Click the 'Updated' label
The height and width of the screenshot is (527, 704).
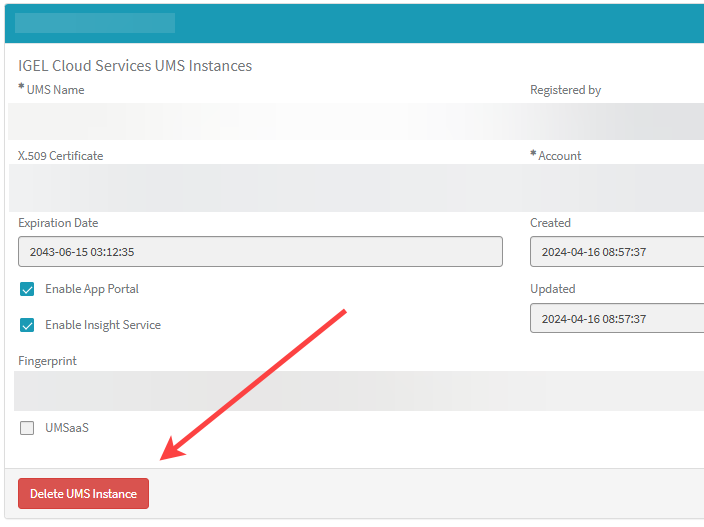552,289
